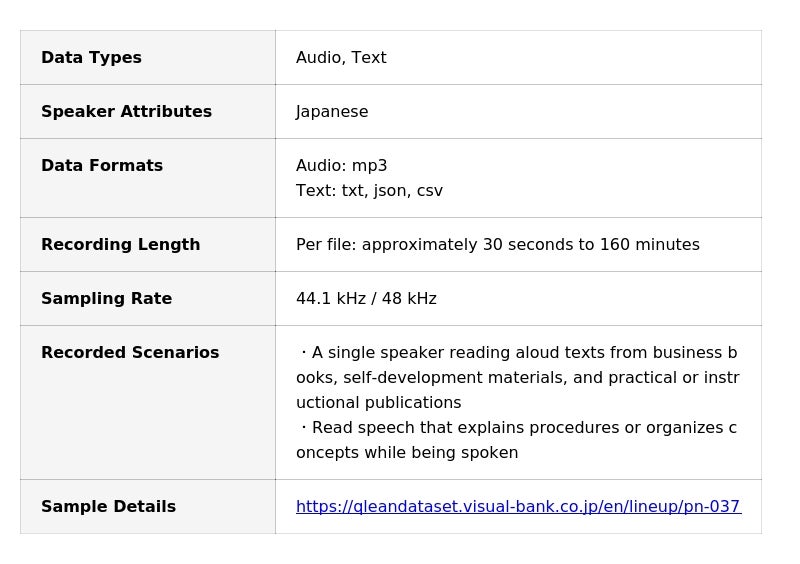This screenshot has height=564, width=800.
Task: Click the "Data Types" row label
Action: click(91, 58)
